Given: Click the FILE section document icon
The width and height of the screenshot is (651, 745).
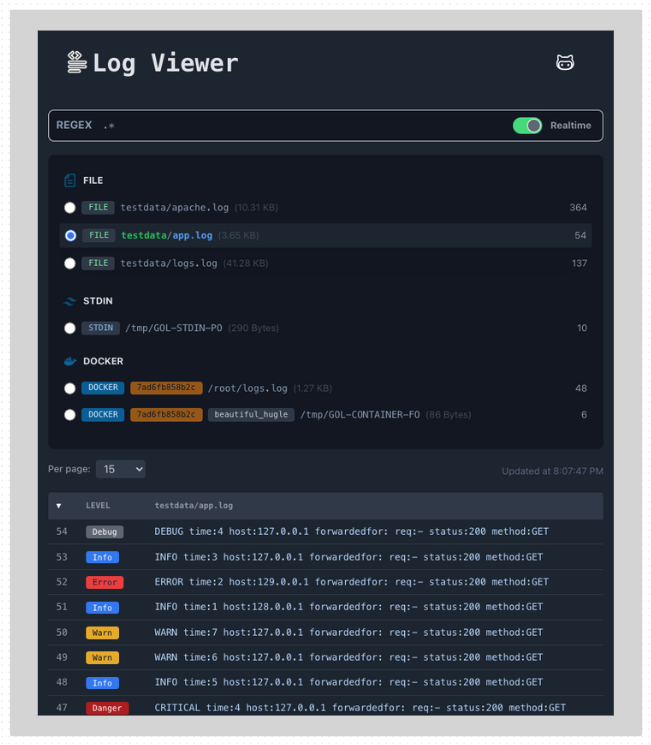Looking at the screenshot, I should pyautogui.click(x=70, y=181).
